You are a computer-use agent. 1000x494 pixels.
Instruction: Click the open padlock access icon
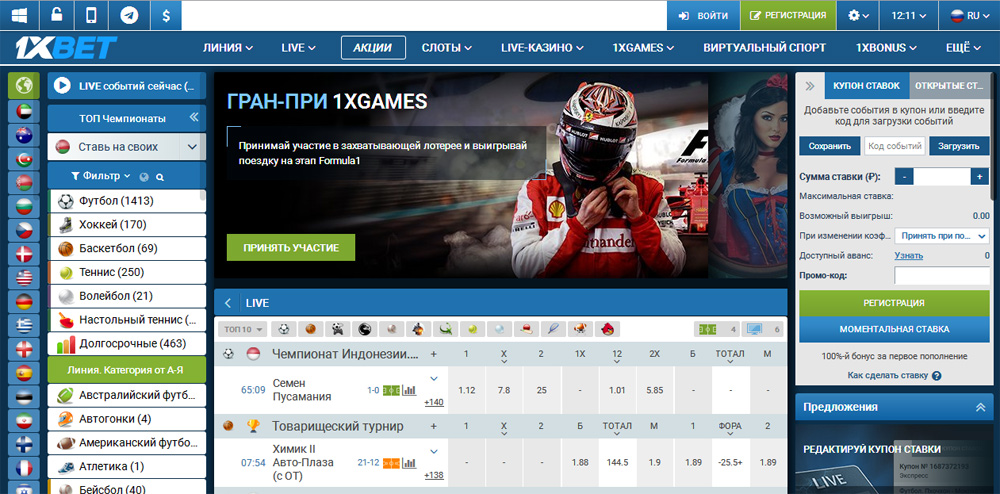[56, 15]
